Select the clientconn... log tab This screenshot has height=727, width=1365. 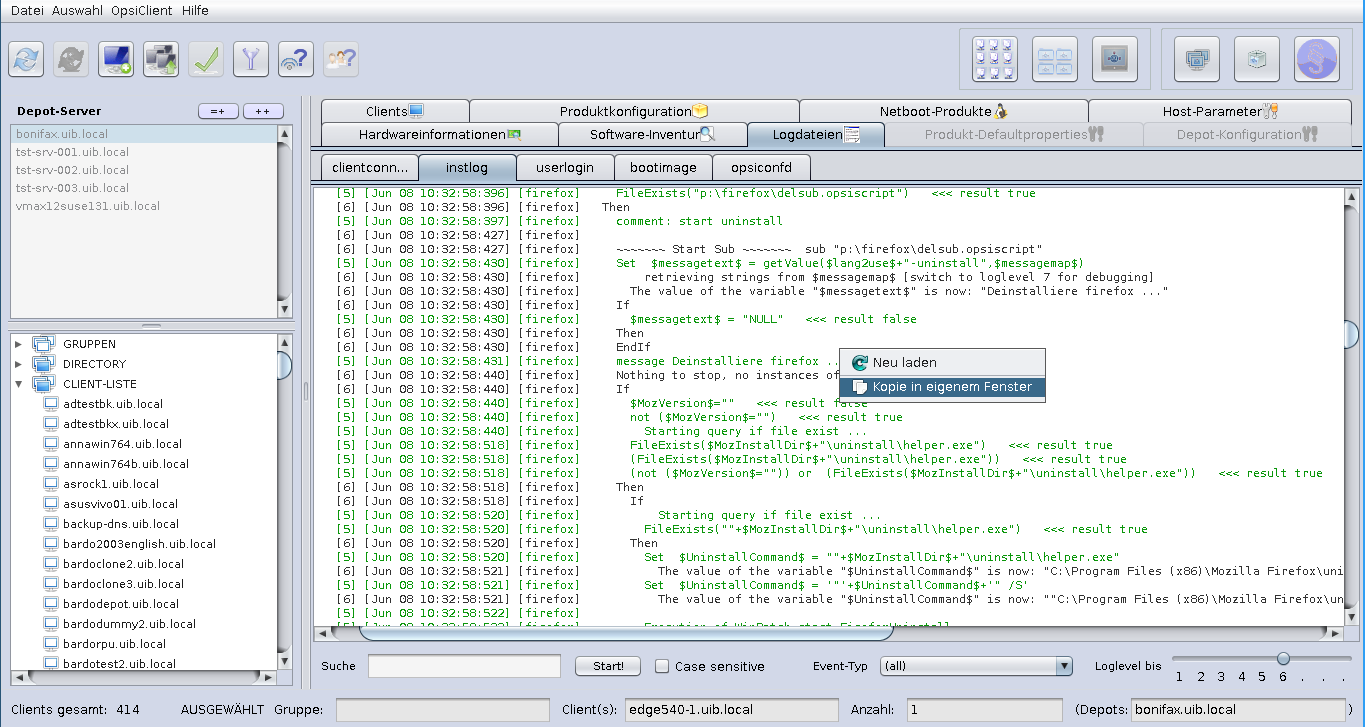pyautogui.click(x=369, y=167)
